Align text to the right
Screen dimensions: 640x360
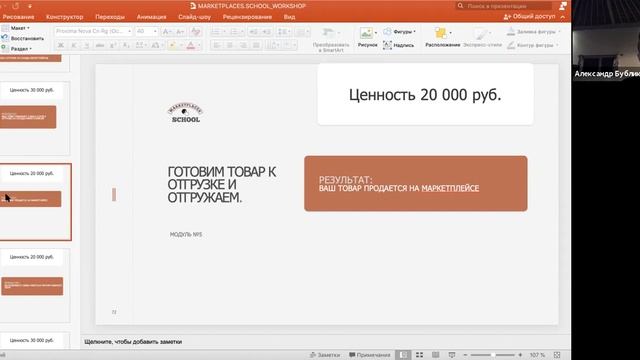click(x=243, y=45)
